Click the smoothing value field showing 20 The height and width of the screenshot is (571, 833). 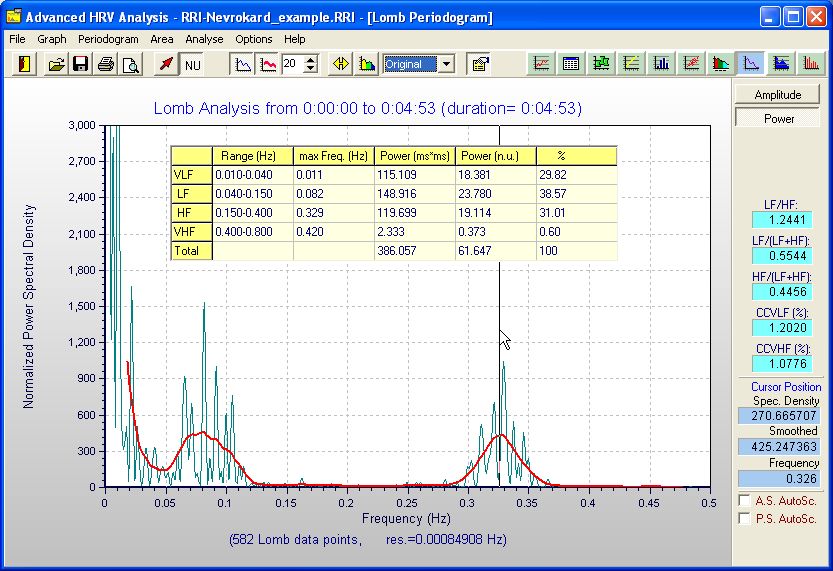point(291,64)
